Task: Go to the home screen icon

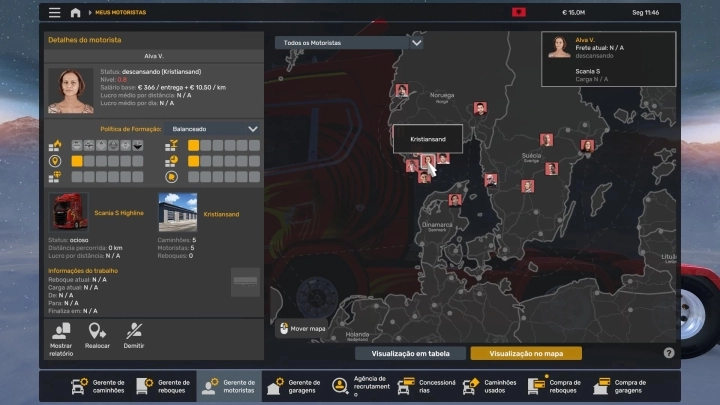Action: click(x=75, y=12)
